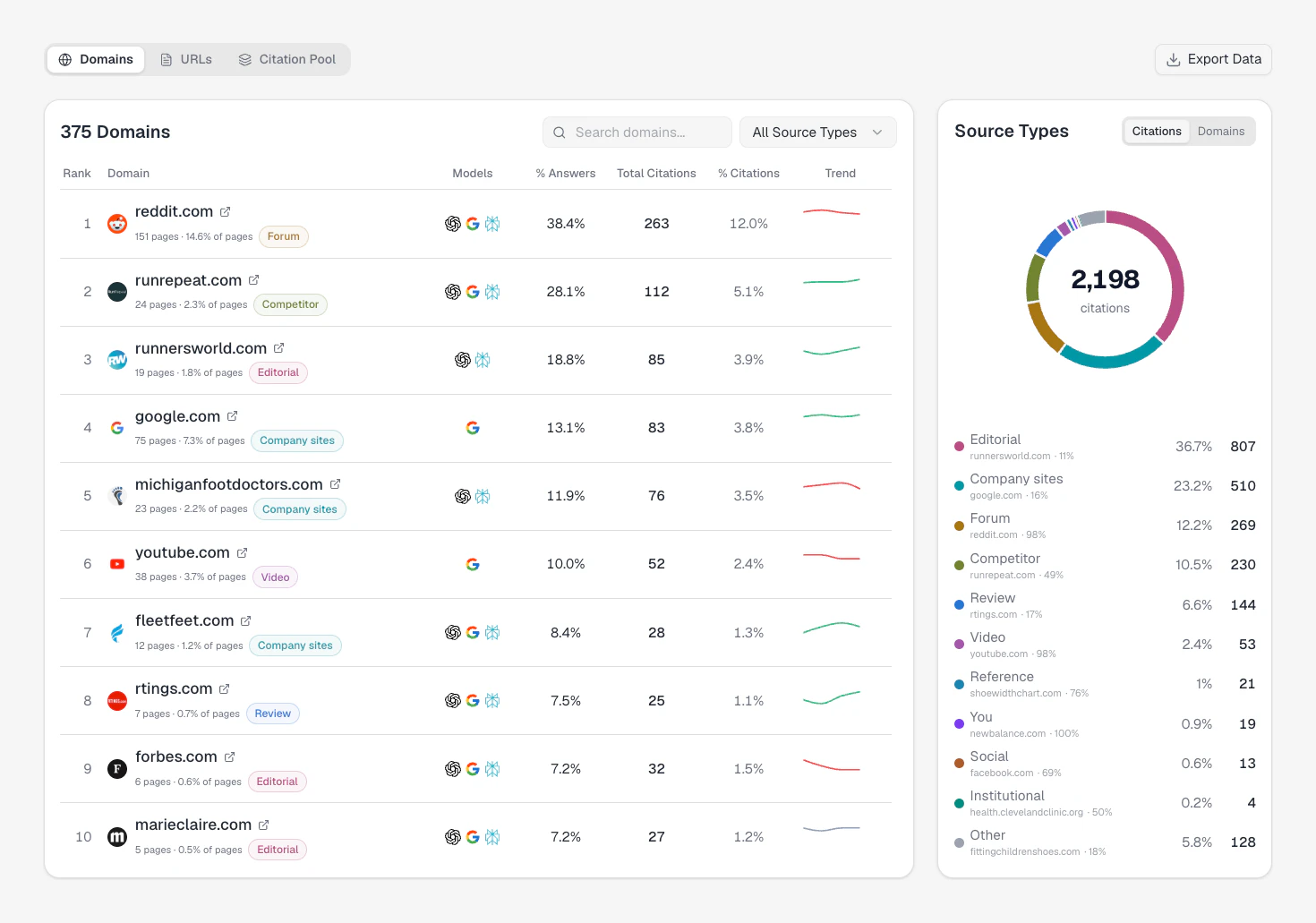The width and height of the screenshot is (1316, 923).
Task: Click the Reddit logo favicon
Action: (117, 224)
